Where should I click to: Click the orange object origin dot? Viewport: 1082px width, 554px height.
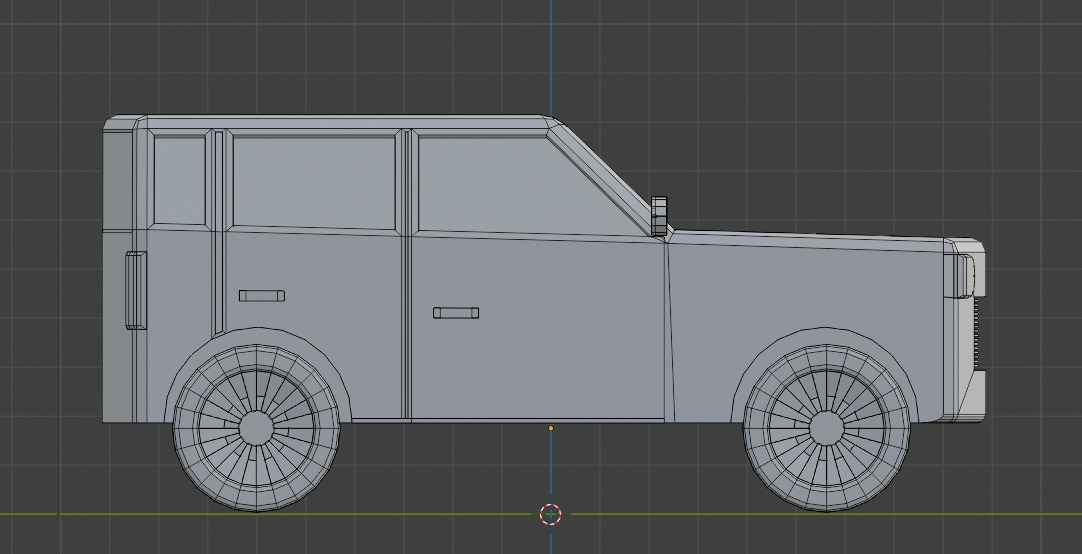(x=551, y=428)
